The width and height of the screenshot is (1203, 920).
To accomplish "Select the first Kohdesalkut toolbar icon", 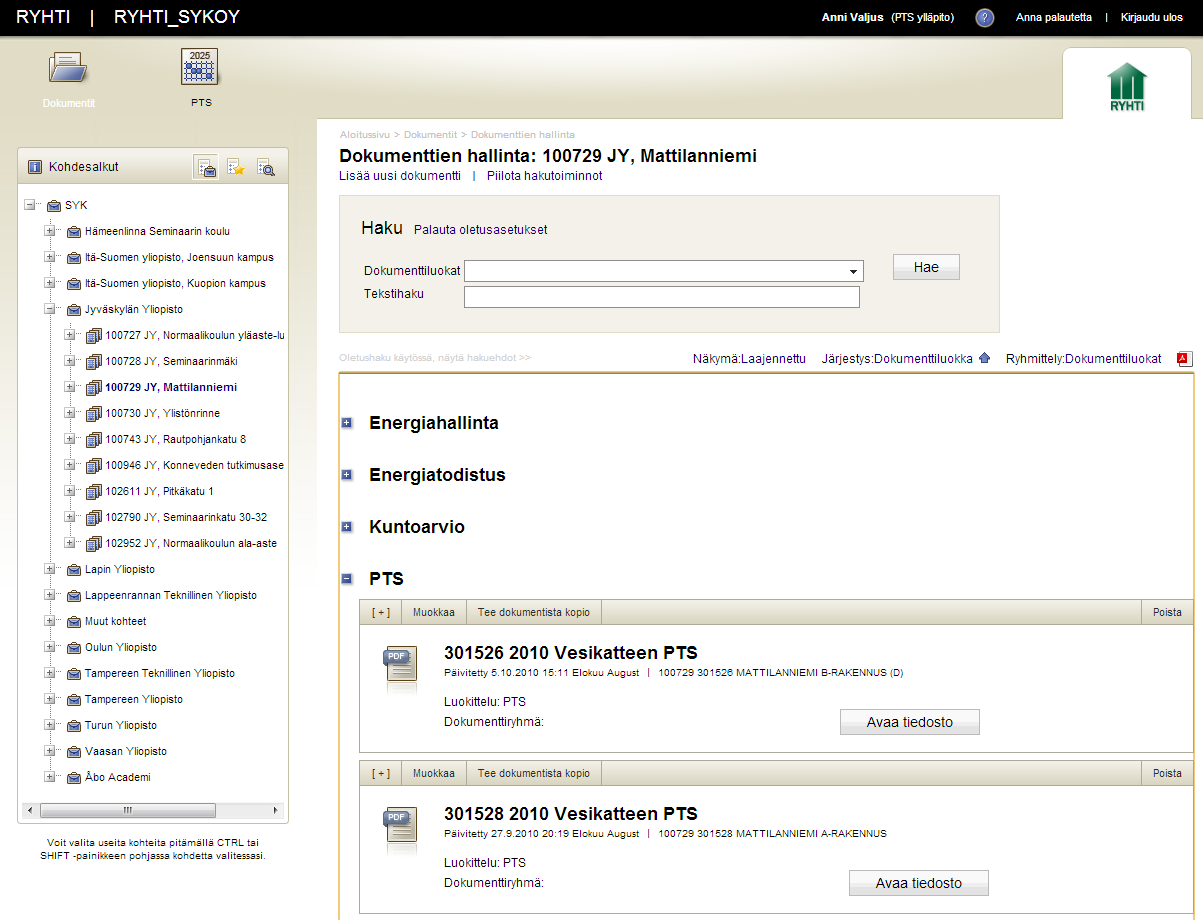I will click(x=207, y=168).
